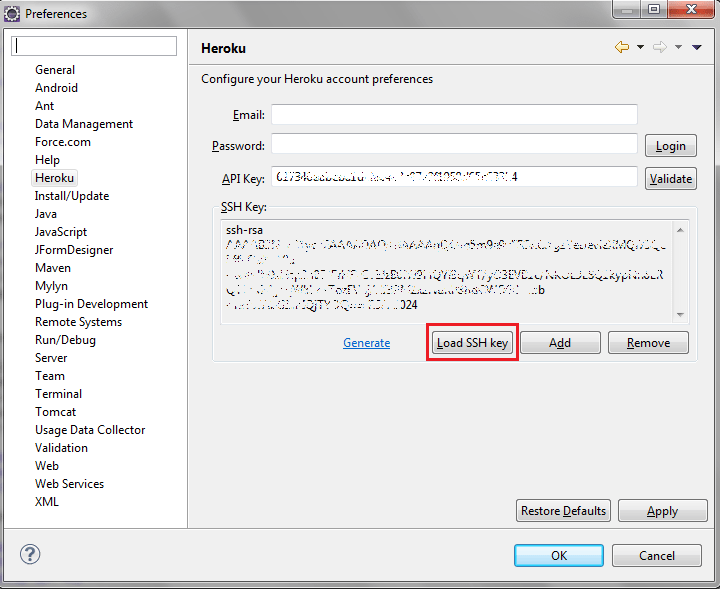This screenshot has width=720, height=589.
Task: Close the Preferences window
Action: coord(691,9)
